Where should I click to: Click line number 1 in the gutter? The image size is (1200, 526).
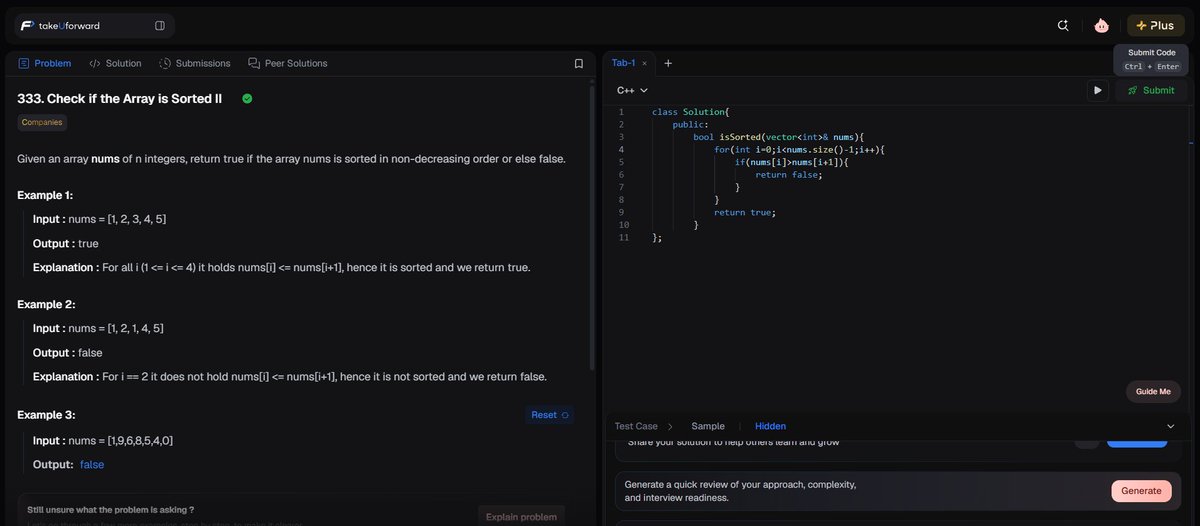621,112
